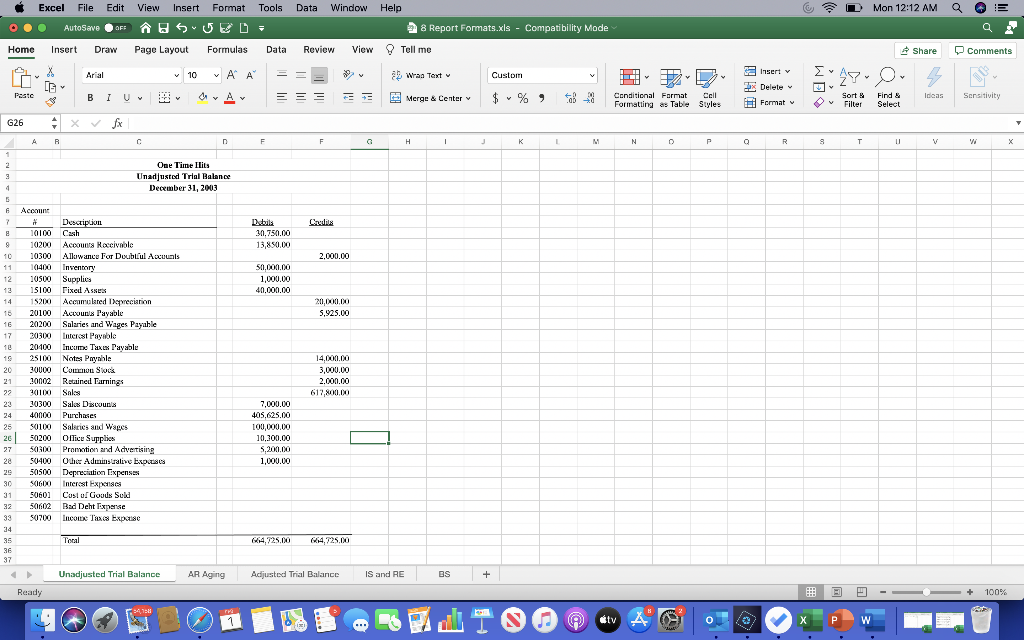
Task: Open Find & Select
Action: (x=889, y=88)
